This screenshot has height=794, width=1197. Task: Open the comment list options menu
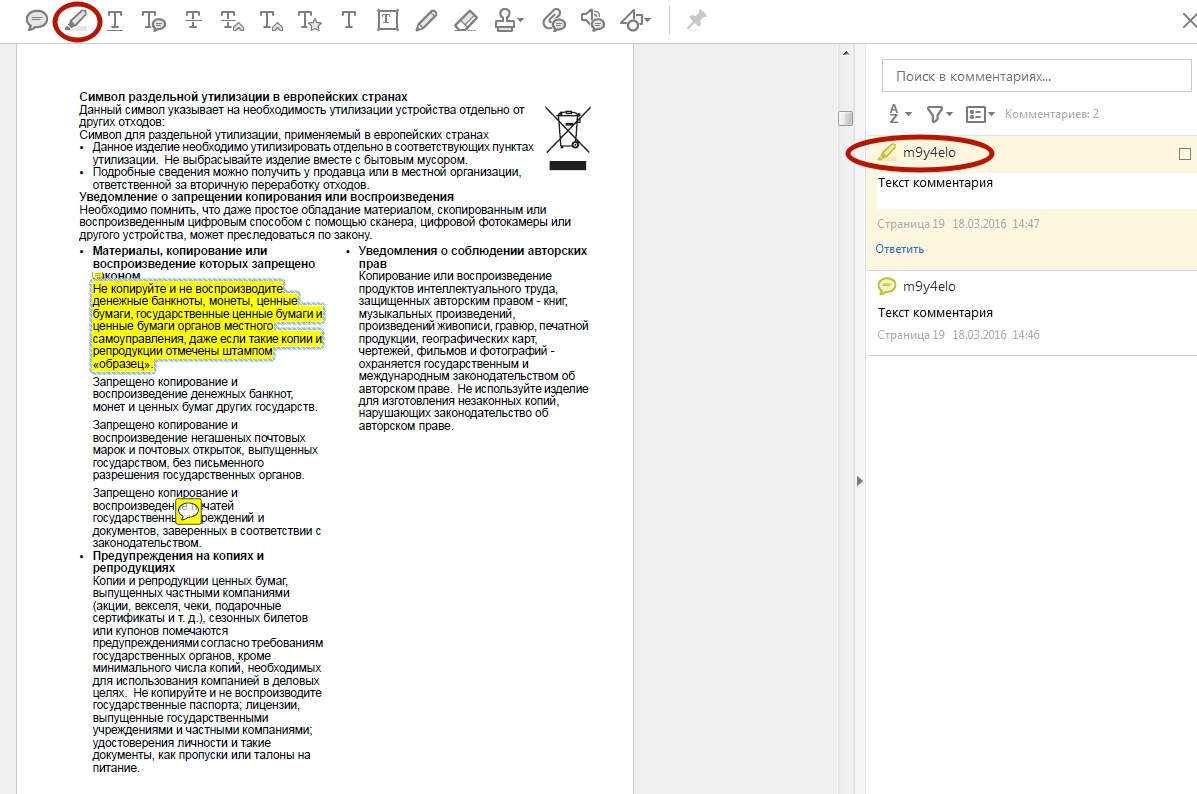[980, 114]
